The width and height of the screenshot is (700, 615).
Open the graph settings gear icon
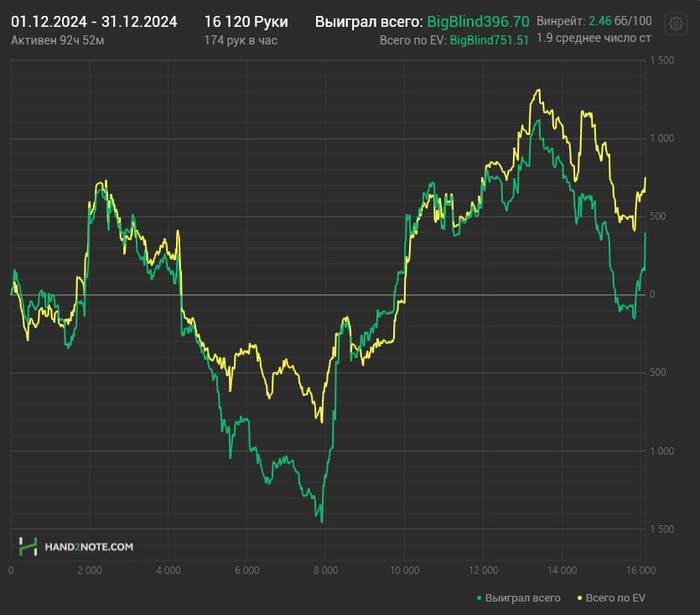point(676,23)
